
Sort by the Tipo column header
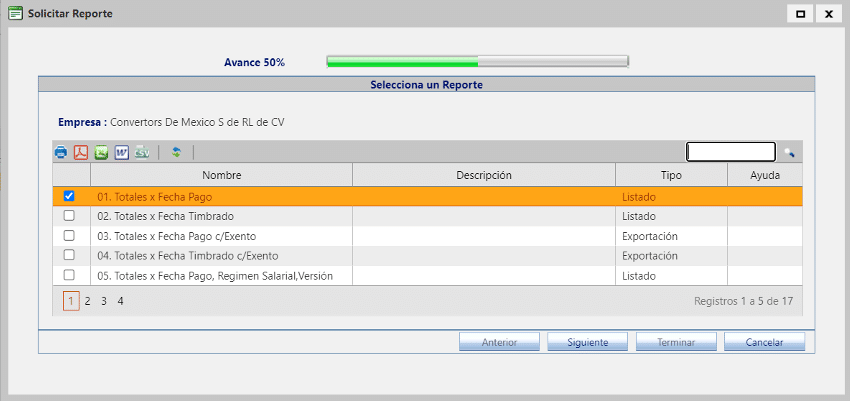[671, 175]
